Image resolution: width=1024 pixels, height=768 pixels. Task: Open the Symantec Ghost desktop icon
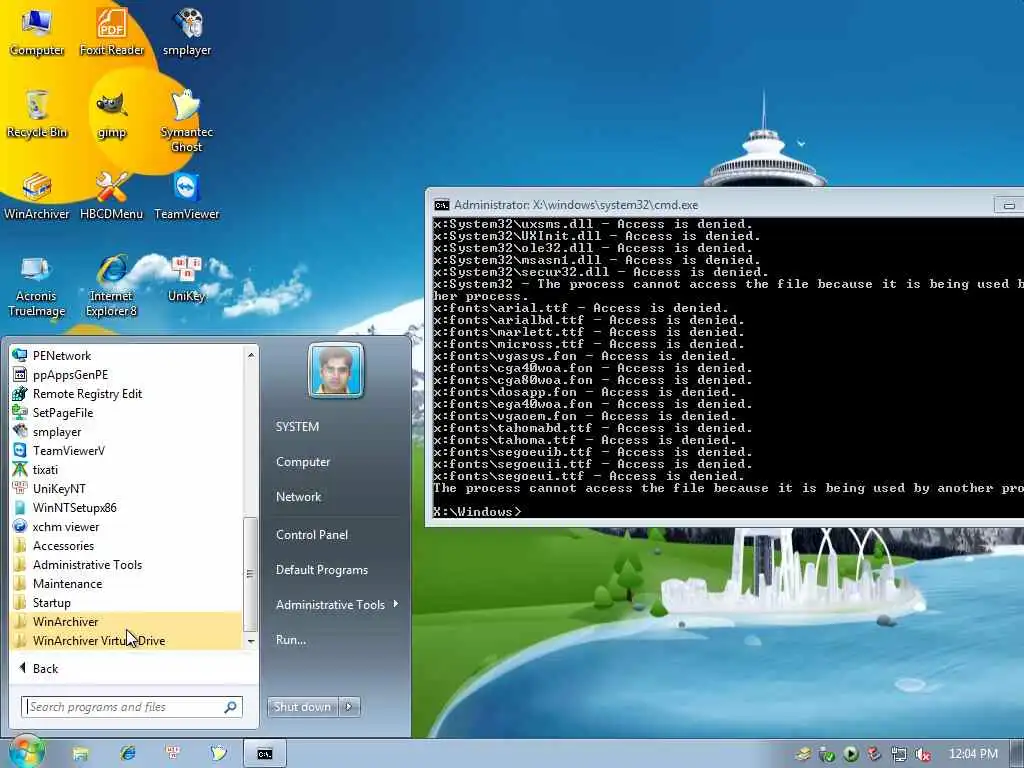pyautogui.click(x=187, y=121)
